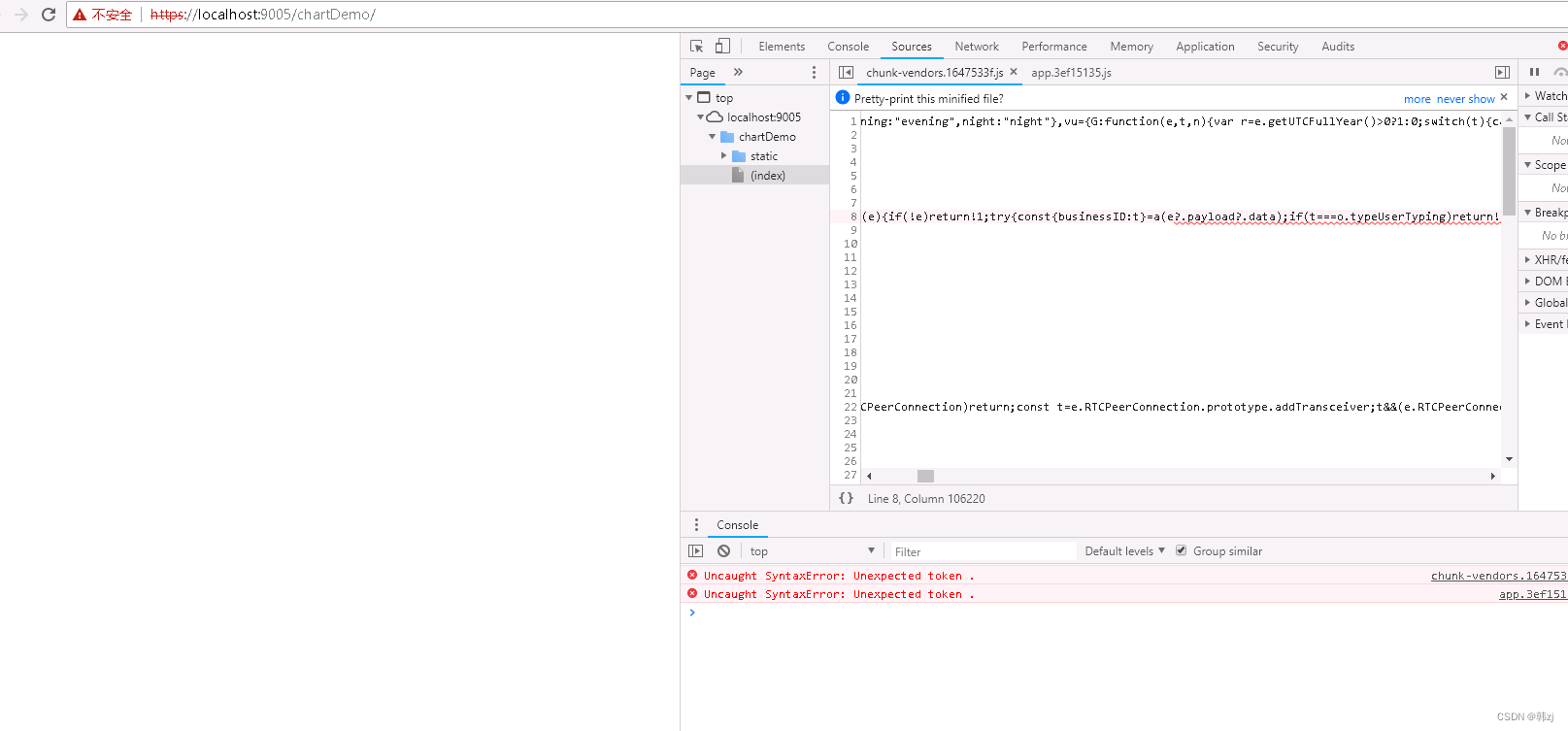Open the Security panel tab
Viewport: 1568px width, 731px height.
point(1278,47)
